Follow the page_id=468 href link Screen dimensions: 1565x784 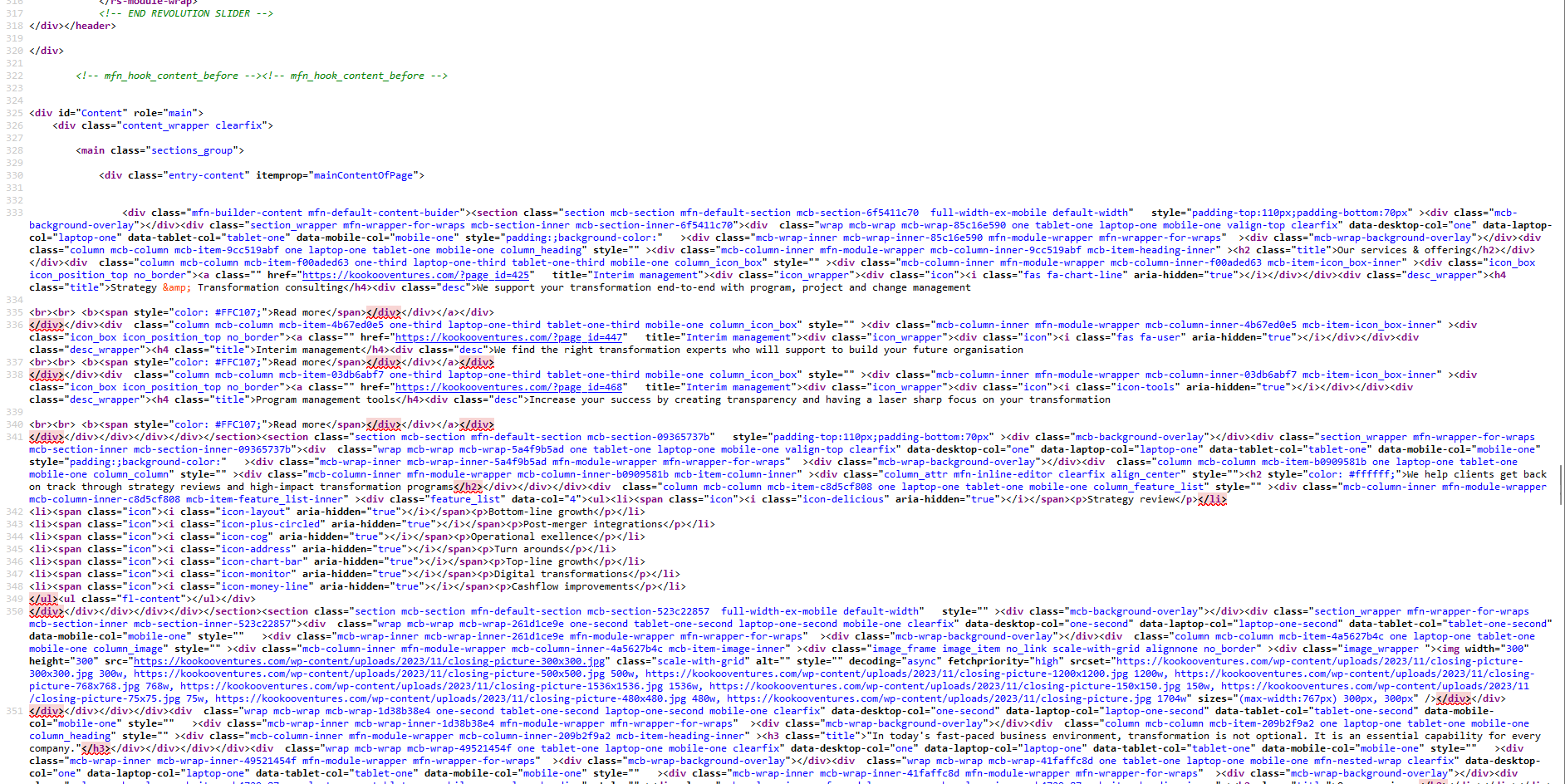pyautogui.click(x=508, y=387)
